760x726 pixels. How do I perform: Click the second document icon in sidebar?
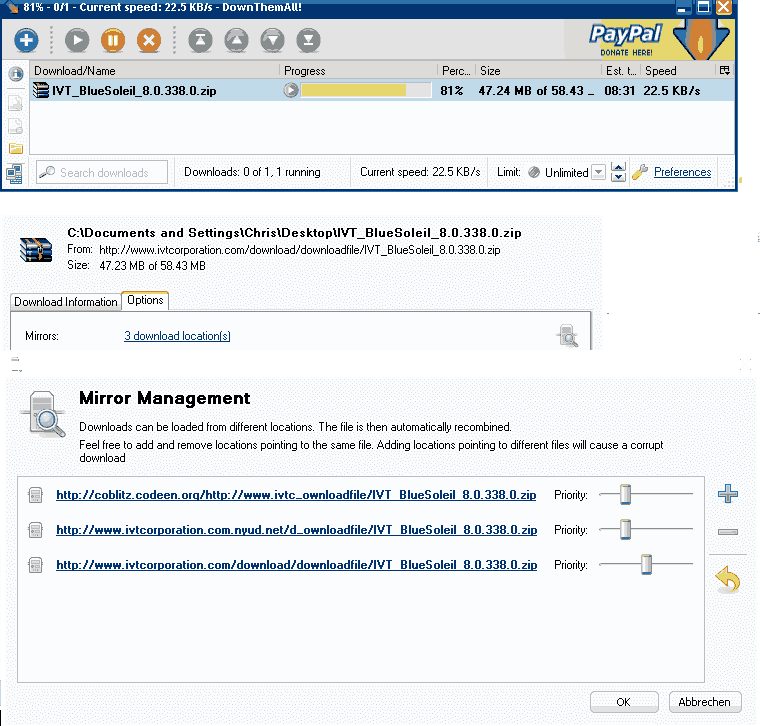pos(16,126)
